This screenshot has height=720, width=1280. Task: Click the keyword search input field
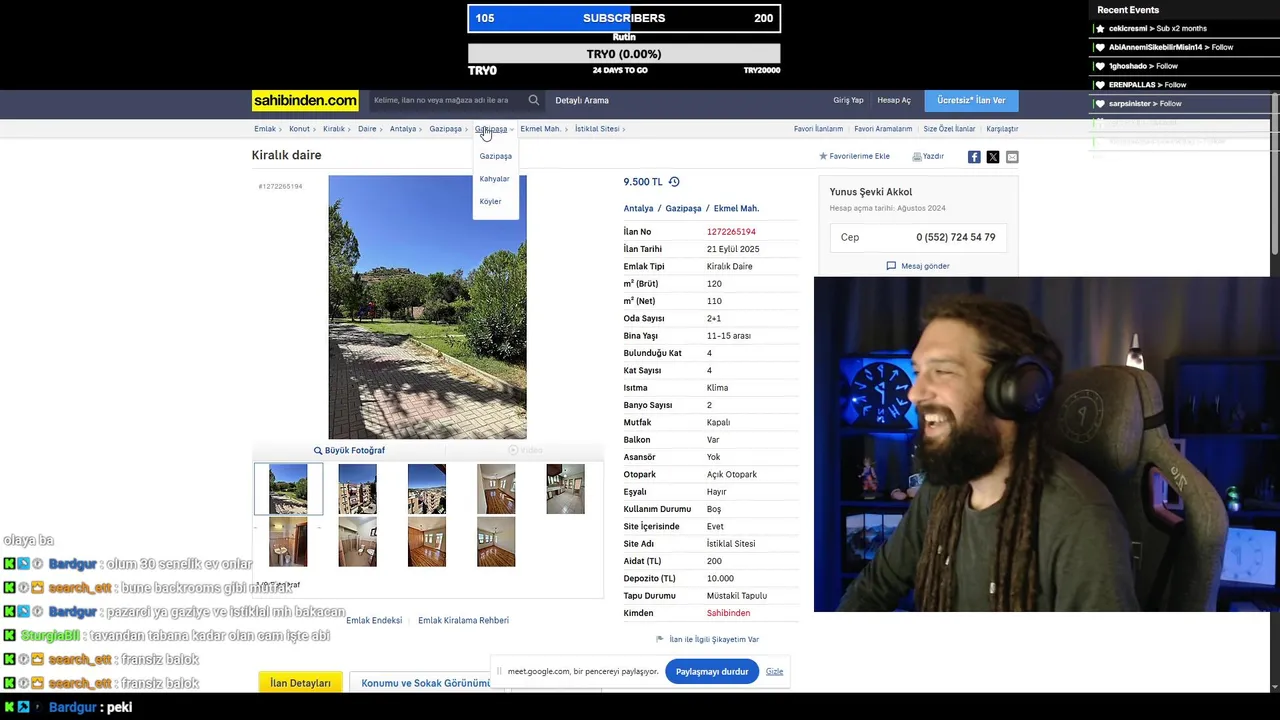(x=446, y=100)
